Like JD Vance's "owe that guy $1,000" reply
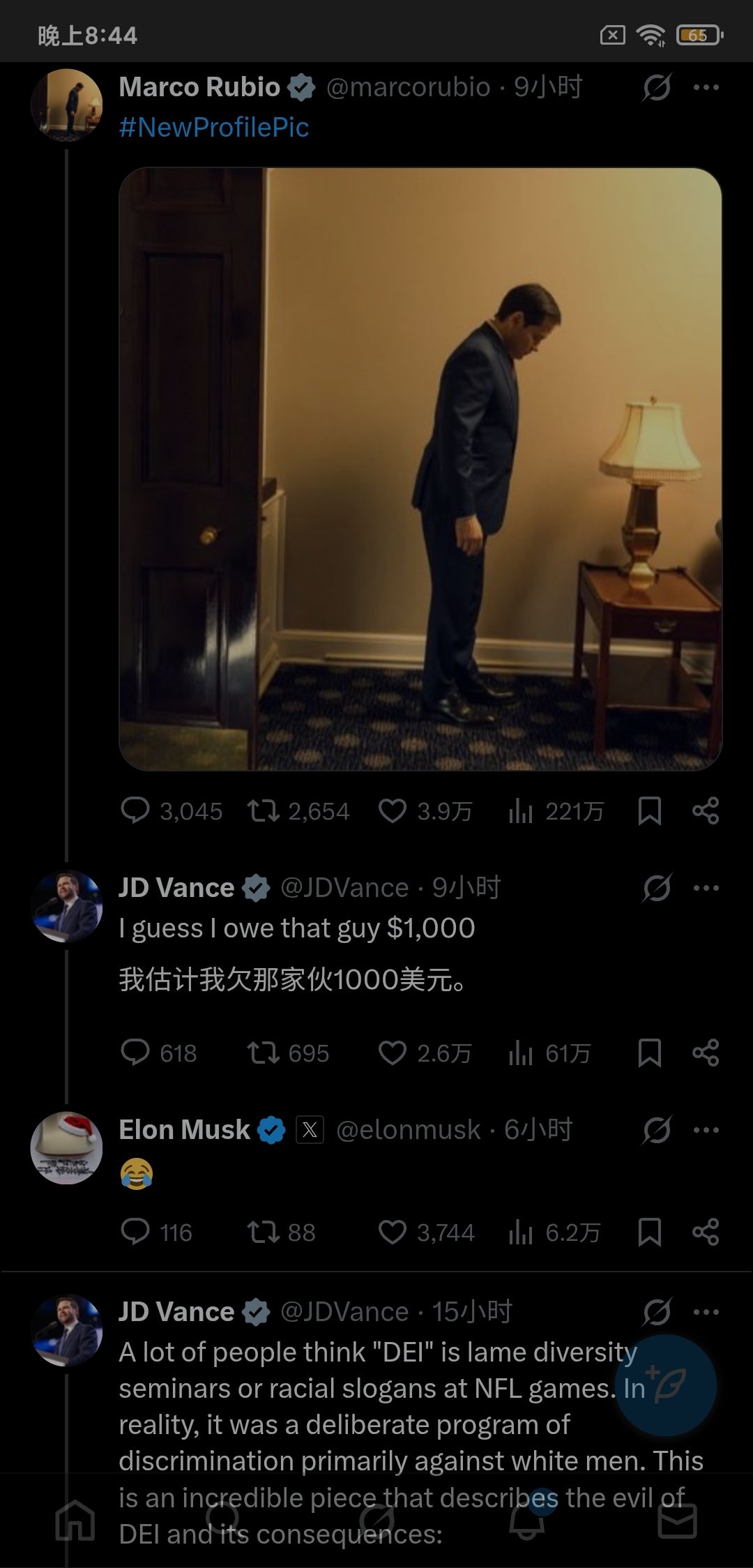Screen dimensions: 753x1568 point(392,1053)
